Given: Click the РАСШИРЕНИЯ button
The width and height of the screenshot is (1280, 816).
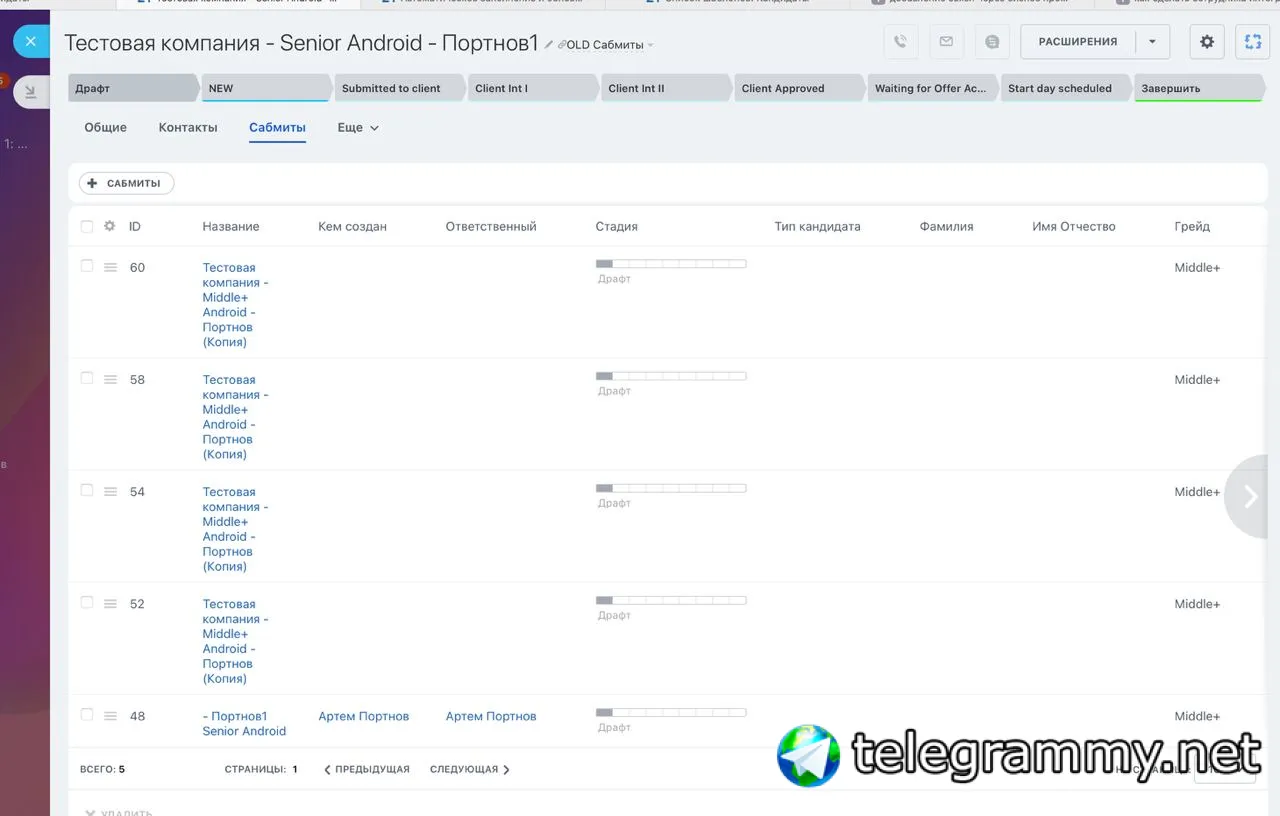Looking at the screenshot, I should coord(1078,42).
